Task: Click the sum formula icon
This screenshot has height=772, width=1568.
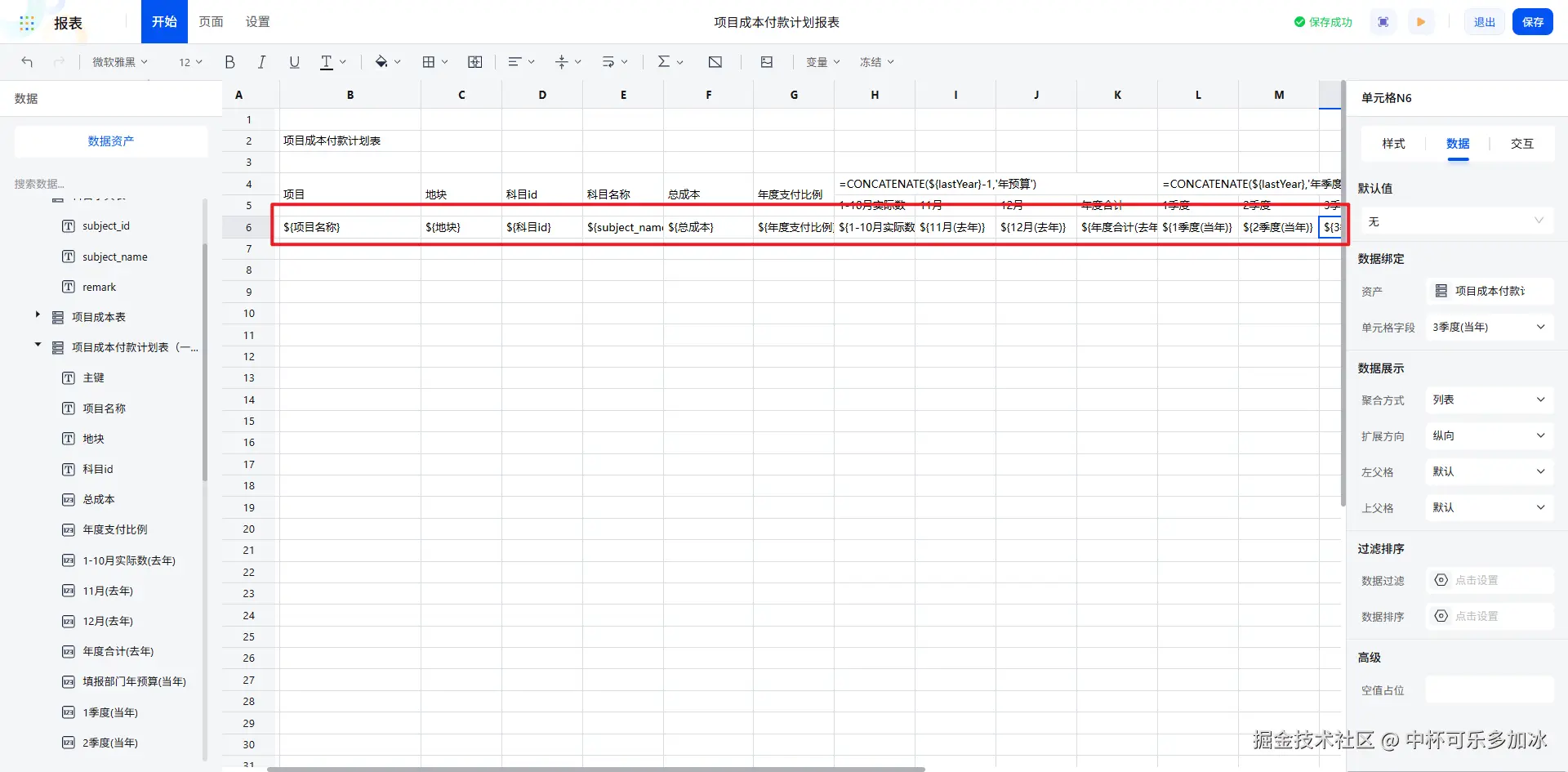Action: [x=663, y=62]
